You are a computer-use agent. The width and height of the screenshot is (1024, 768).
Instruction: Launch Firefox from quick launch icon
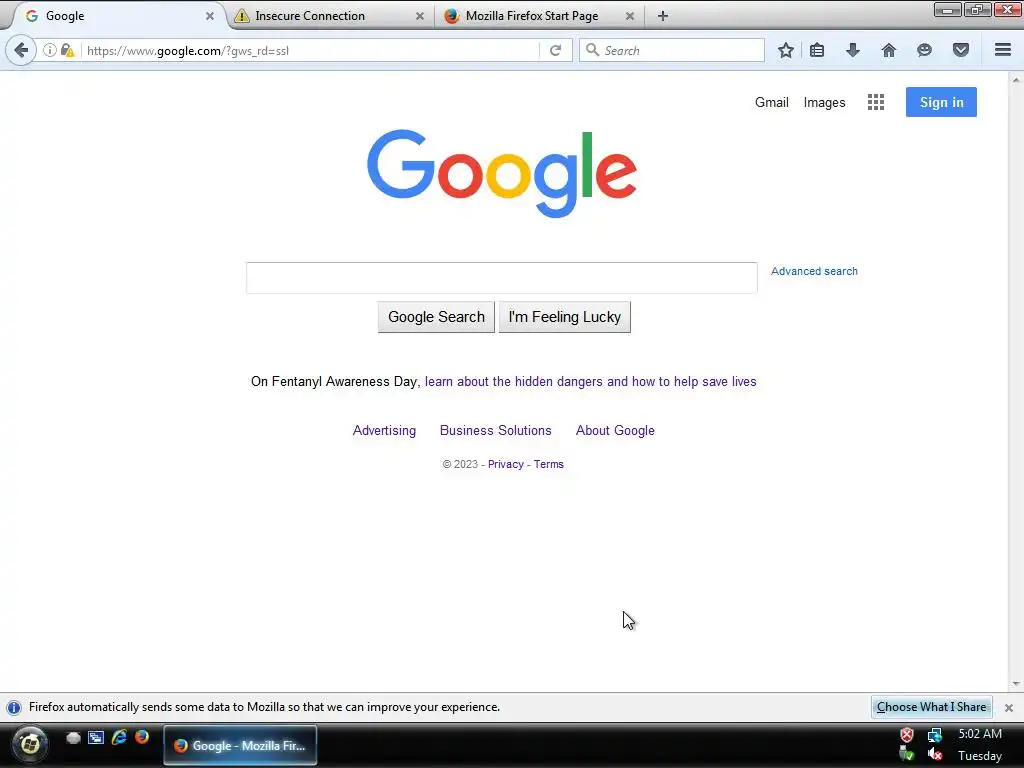[x=142, y=737]
